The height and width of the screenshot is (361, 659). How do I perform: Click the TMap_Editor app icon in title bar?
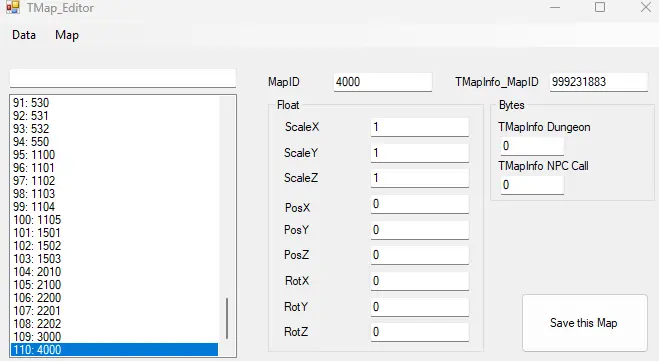pos(13,8)
